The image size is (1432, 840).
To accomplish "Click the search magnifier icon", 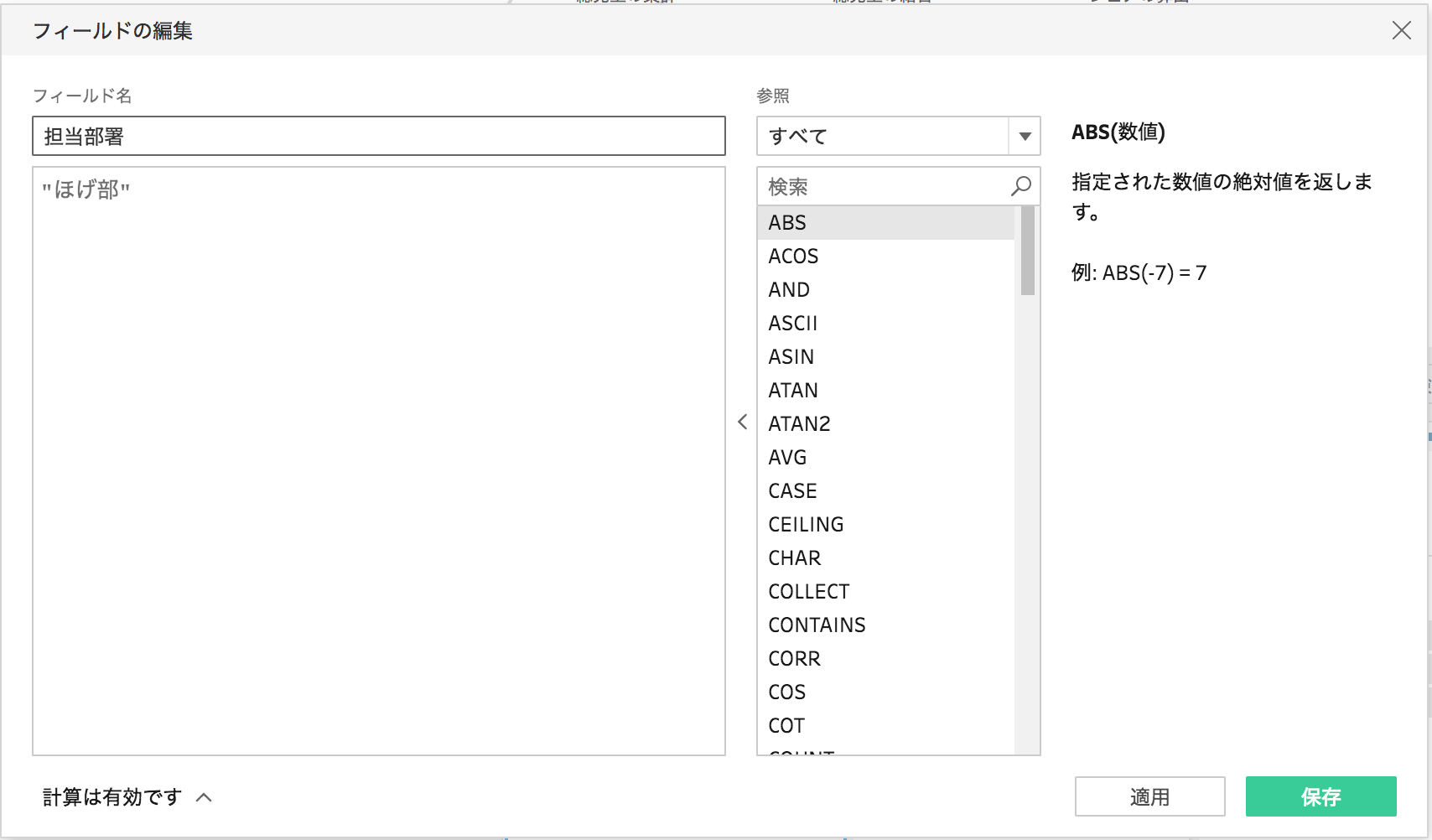I will (x=1021, y=186).
